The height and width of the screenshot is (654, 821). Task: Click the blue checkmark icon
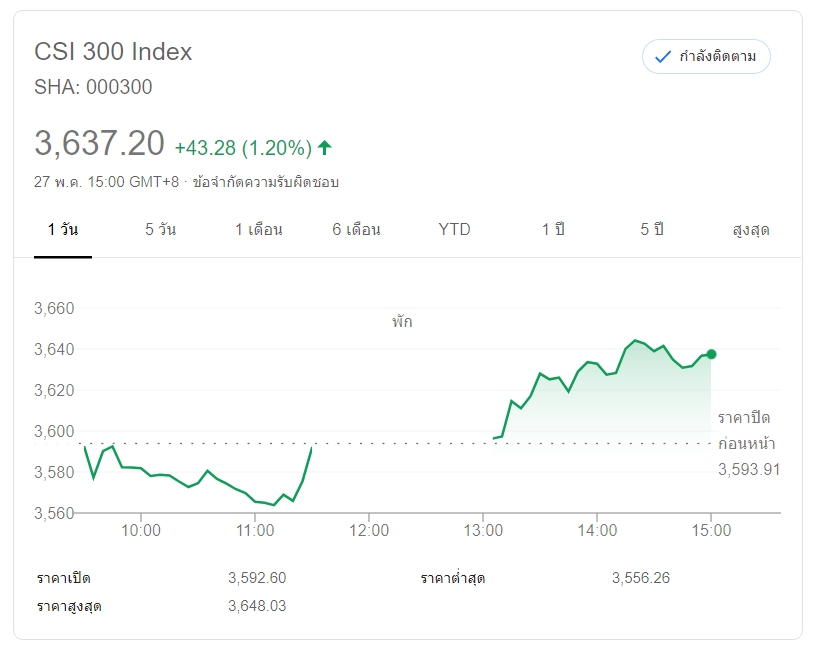point(661,57)
